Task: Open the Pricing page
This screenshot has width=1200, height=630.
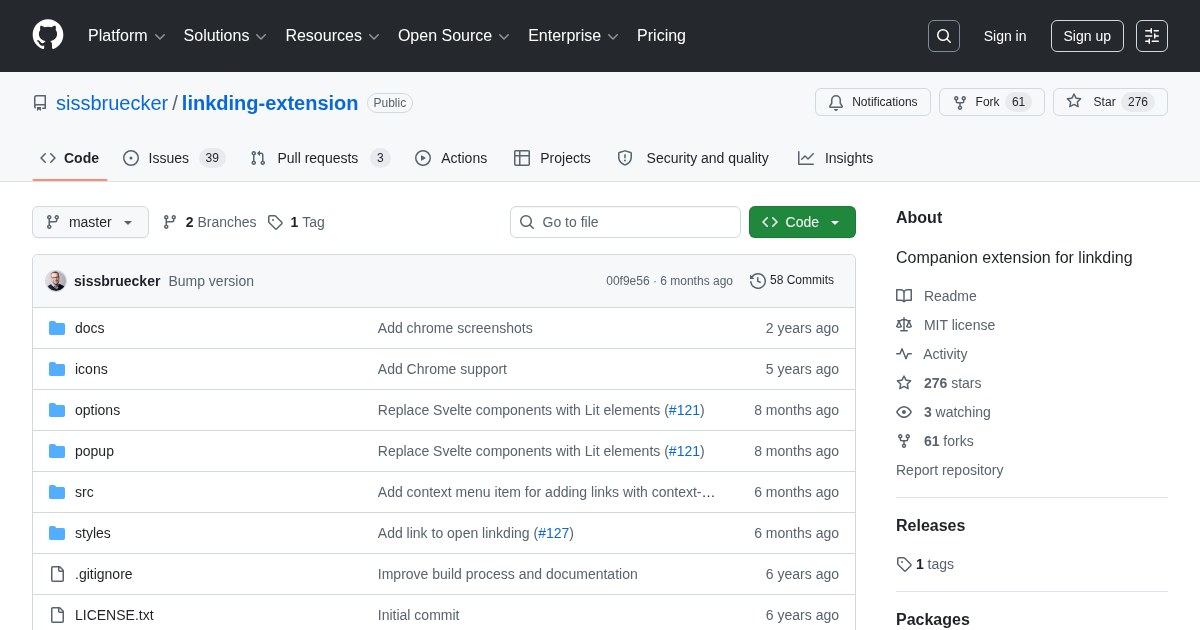Action: [661, 36]
